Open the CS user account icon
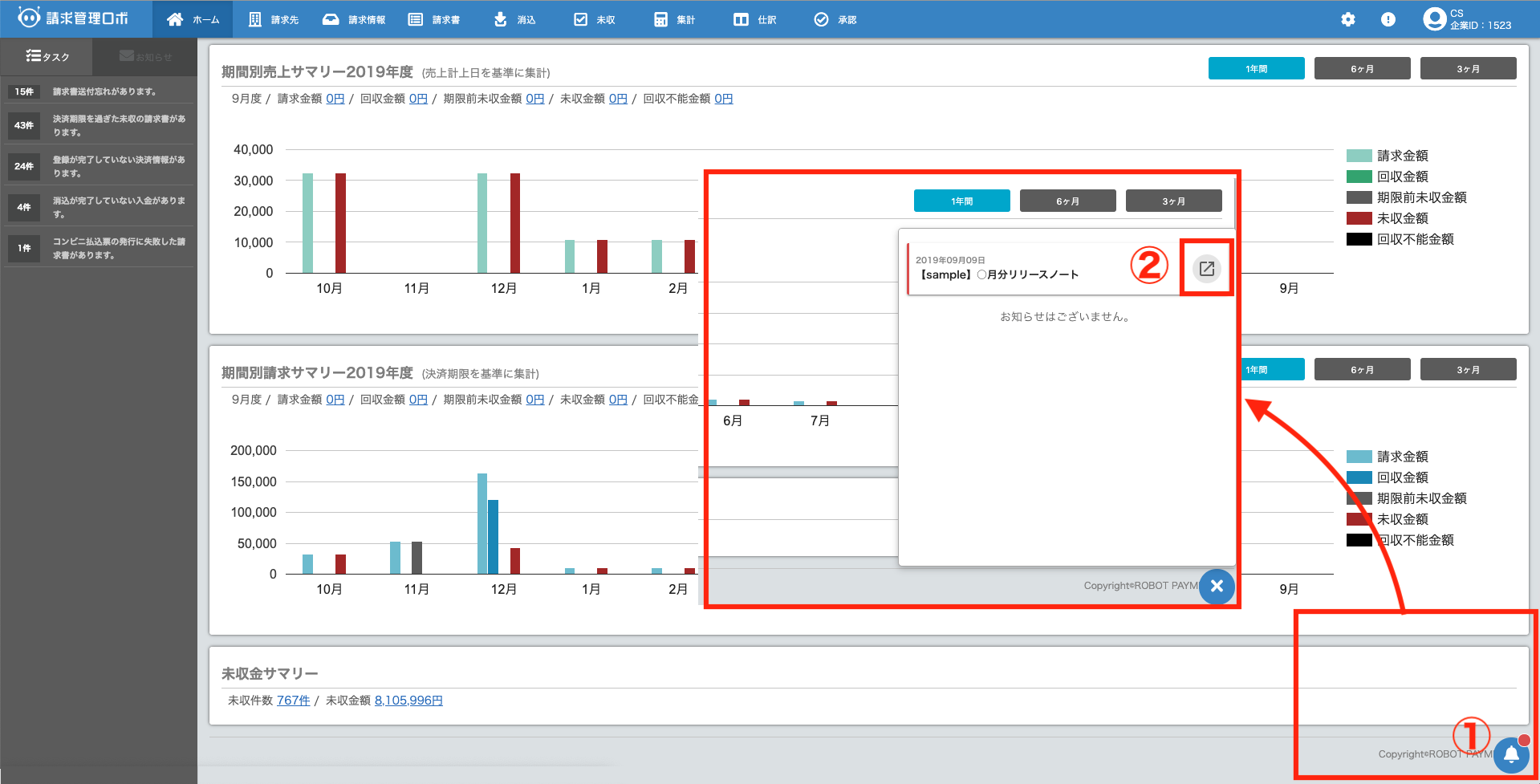The image size is (1540, 784). point(1434,19)
